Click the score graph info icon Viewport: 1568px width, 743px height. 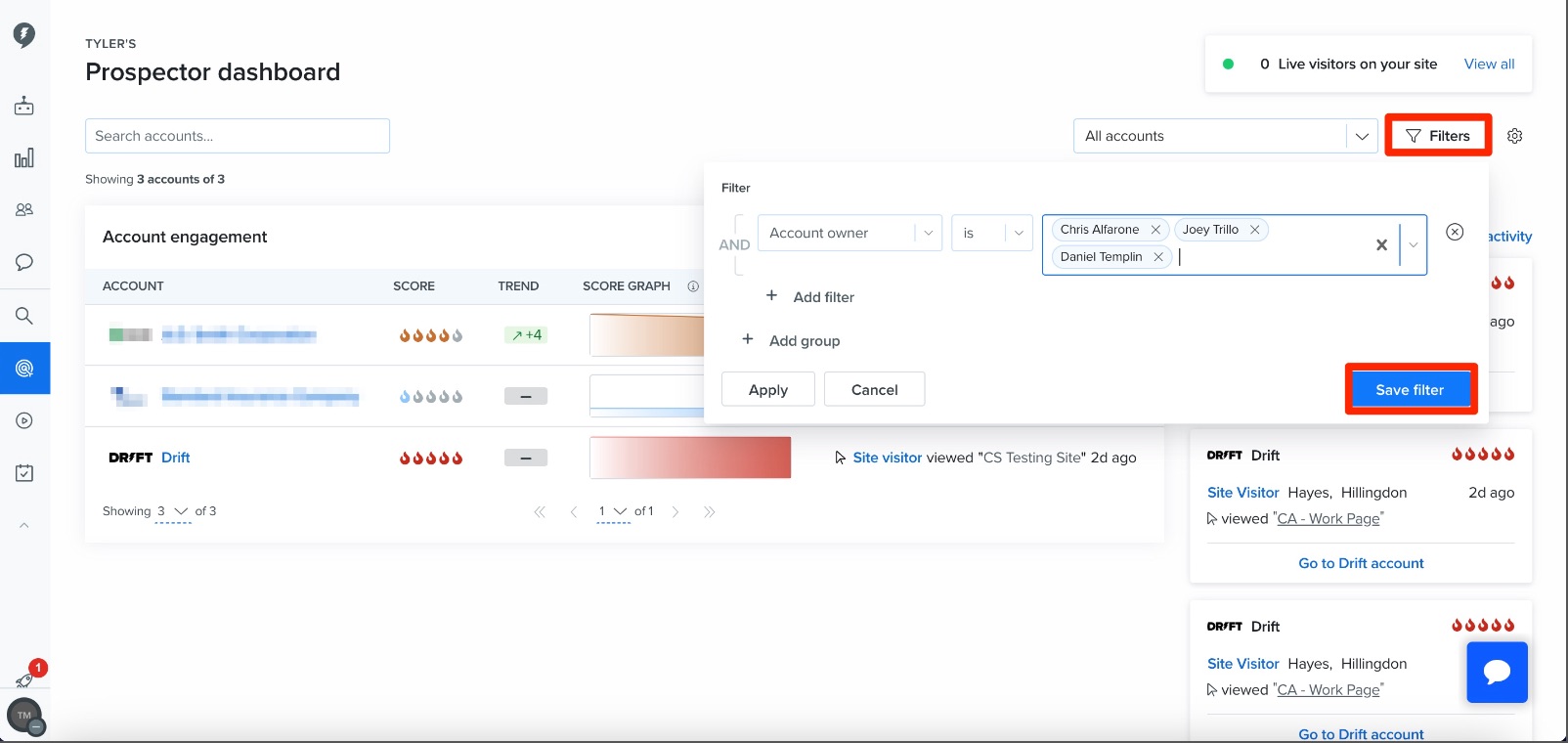[x=693, y=286]
